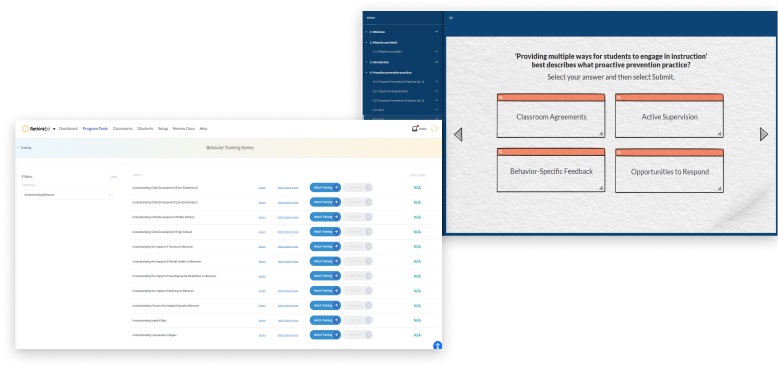The image size is (778, 378).
Task: Select Understanding Child Development (Early Elementary) title
Action: click(165, 188)
